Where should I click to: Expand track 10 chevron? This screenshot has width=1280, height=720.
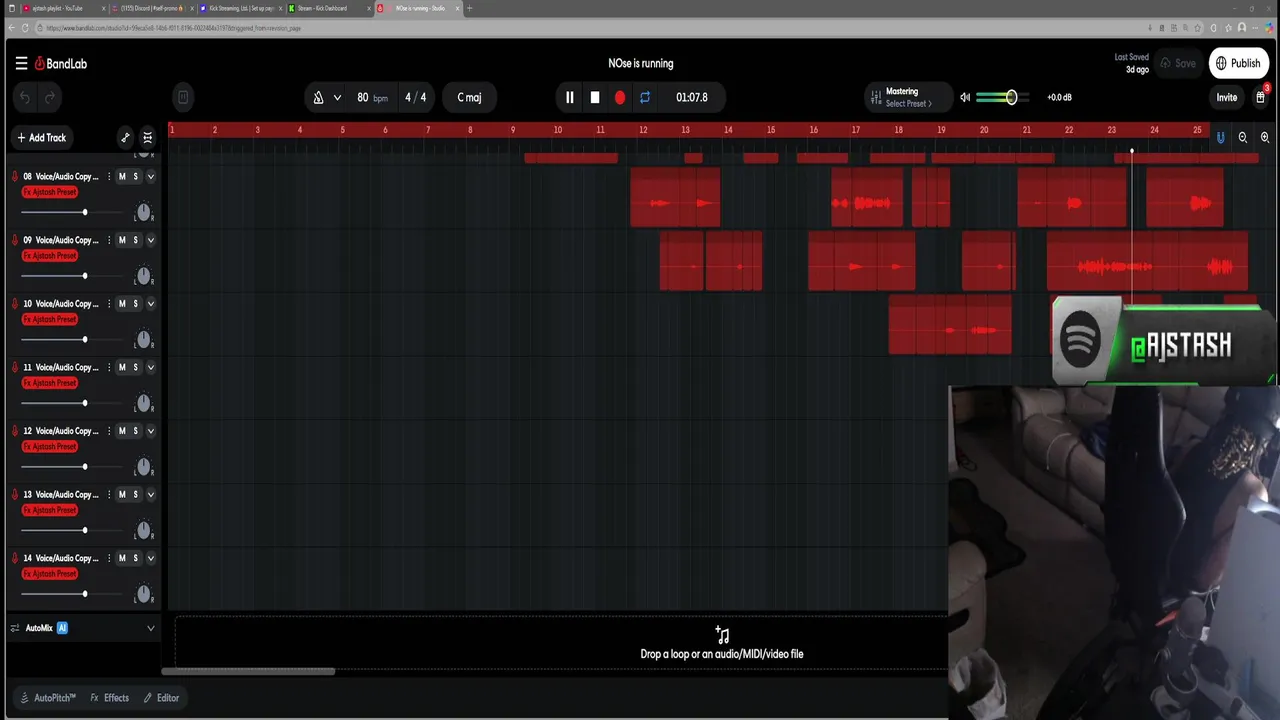tap(151, 303)
